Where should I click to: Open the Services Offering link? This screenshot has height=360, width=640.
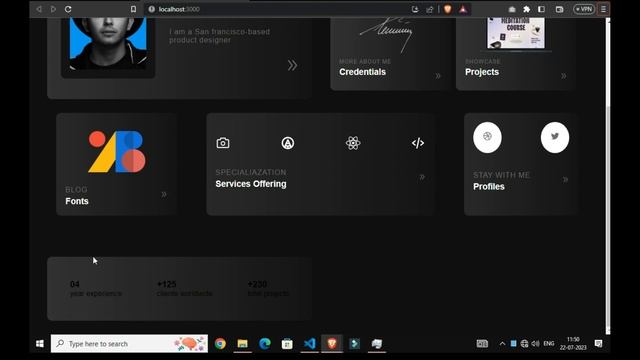pos(251,184)
